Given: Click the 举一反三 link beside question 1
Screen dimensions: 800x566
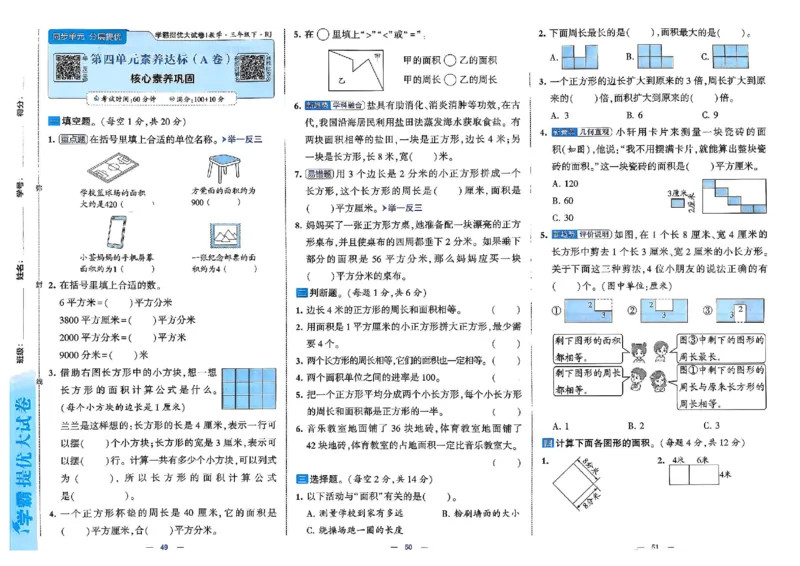Looking at the screenshot, I should [x=241, y=139].
